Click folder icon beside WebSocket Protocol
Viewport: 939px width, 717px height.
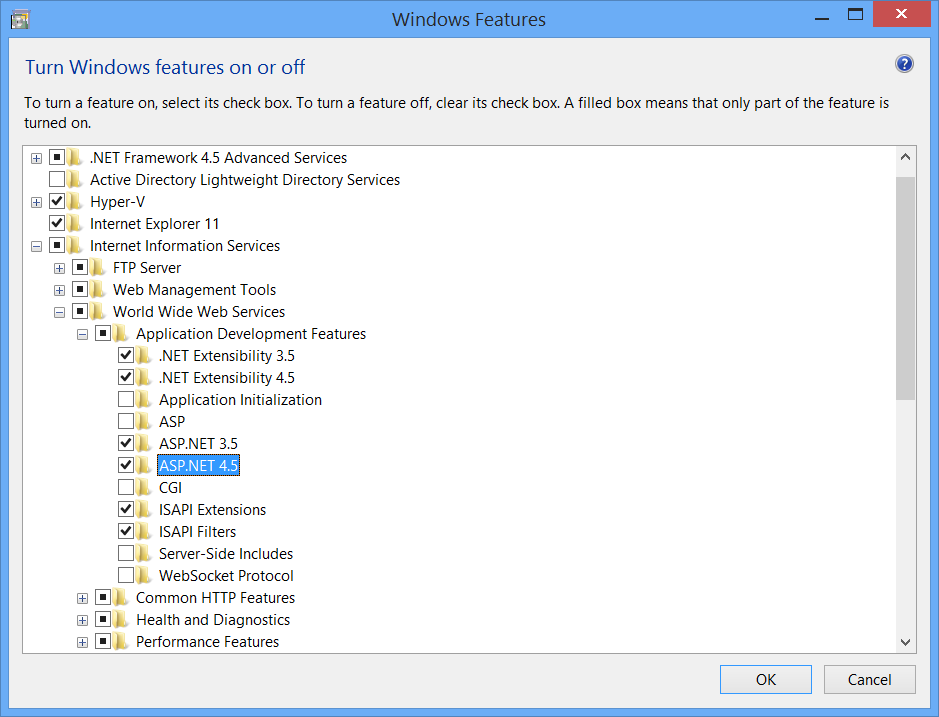144,576
